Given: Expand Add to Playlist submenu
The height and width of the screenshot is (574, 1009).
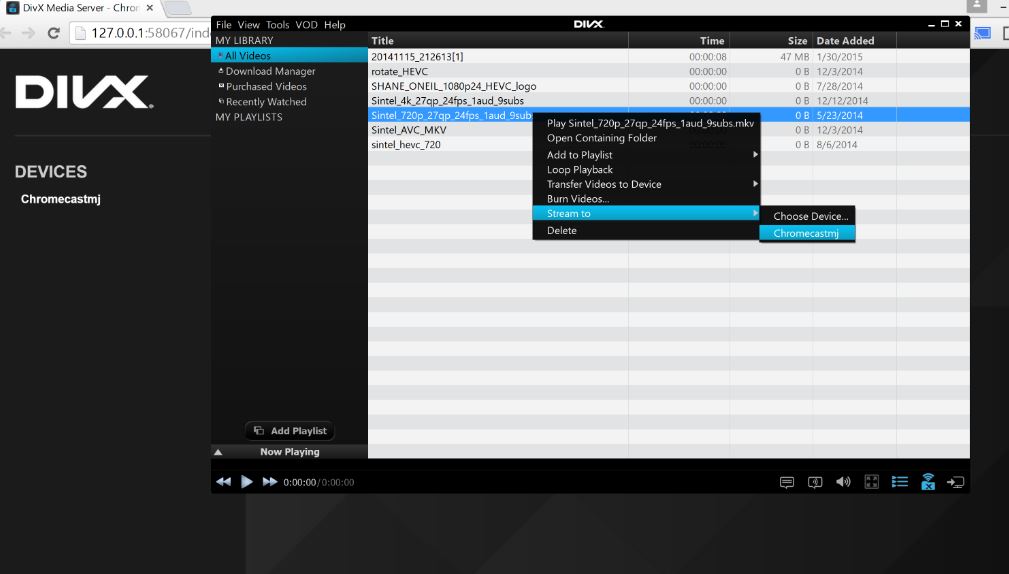Looking at the screenshot, I should 647,154.
